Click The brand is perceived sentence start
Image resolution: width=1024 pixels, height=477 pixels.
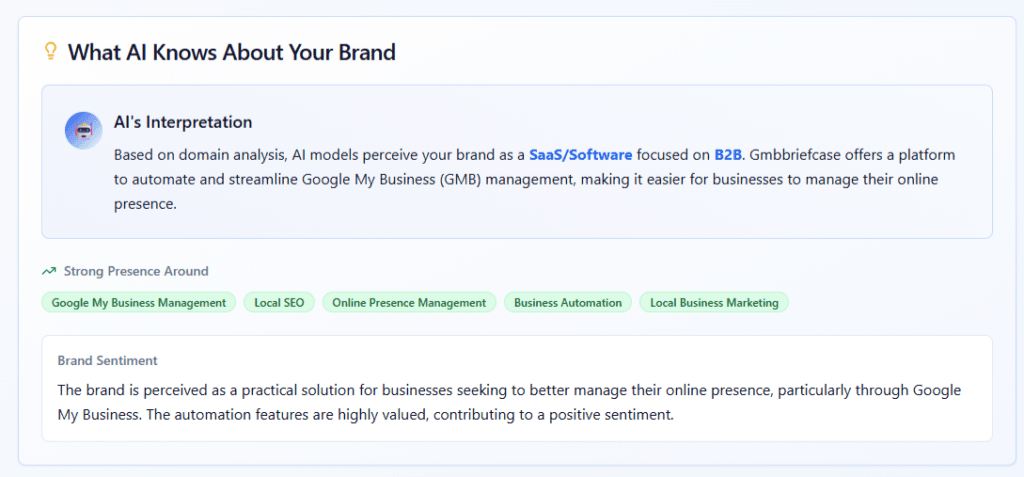point(125,390)
